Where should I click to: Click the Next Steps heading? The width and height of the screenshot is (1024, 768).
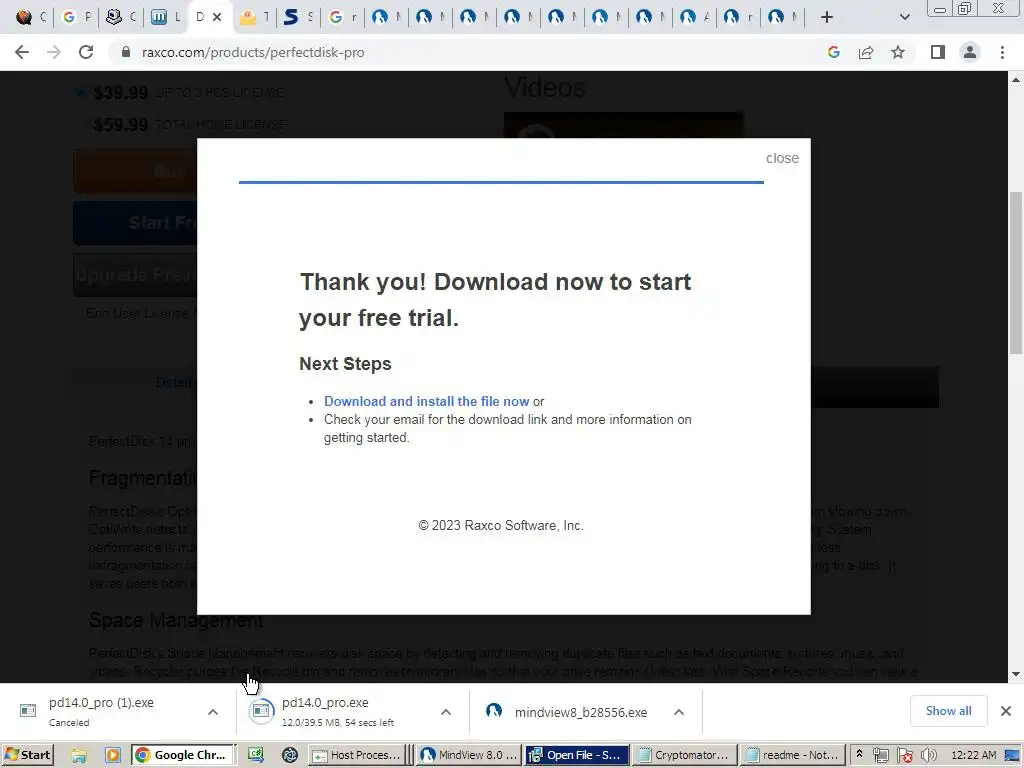click(x=345, y=363)
